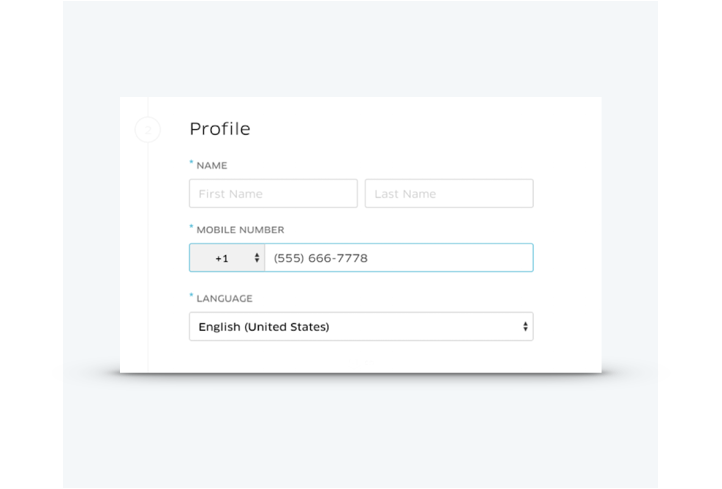Click the (555) 666-7778 phone number field
Viewport: 722px width, 489px height.
(x=398, y=258)
